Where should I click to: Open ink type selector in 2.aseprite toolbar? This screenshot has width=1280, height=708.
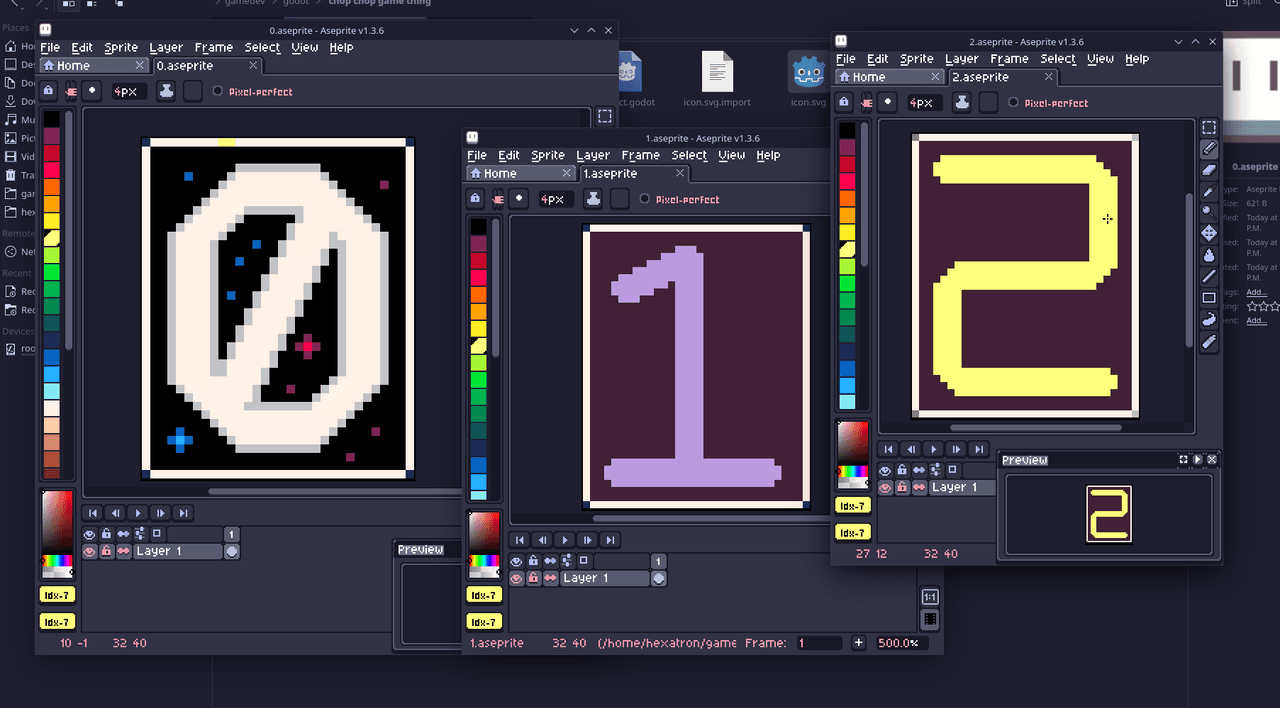pyautogui.click(x=961, y=102)
